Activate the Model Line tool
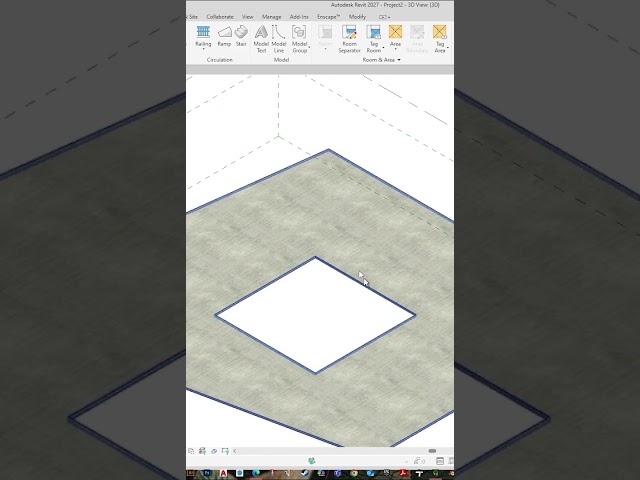The height and width of the screenshot is (480, 640). (279, 39)
